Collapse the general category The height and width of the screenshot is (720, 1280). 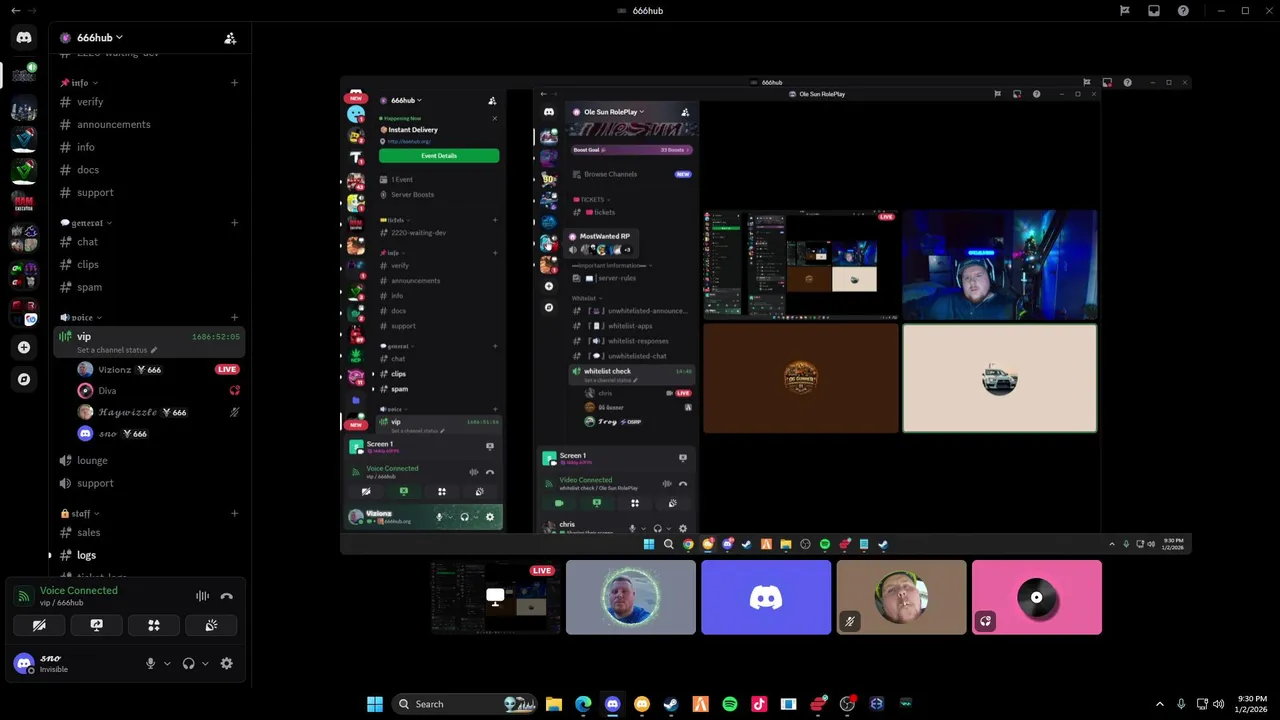point(87,223)
